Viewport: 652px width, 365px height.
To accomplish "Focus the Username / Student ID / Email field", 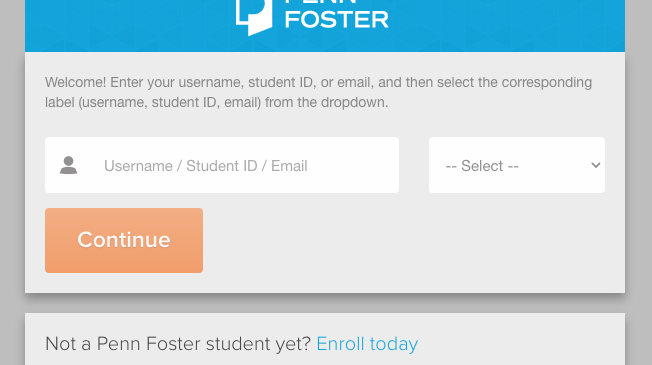I will tap(222, 165).
